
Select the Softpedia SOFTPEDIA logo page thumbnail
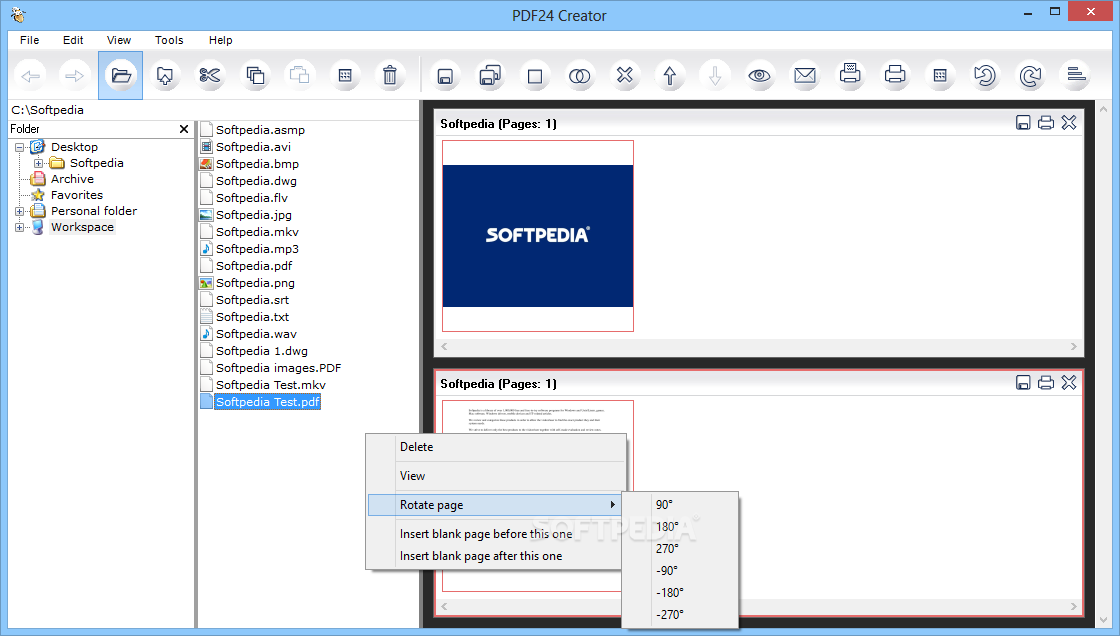(x=537, y=236)
